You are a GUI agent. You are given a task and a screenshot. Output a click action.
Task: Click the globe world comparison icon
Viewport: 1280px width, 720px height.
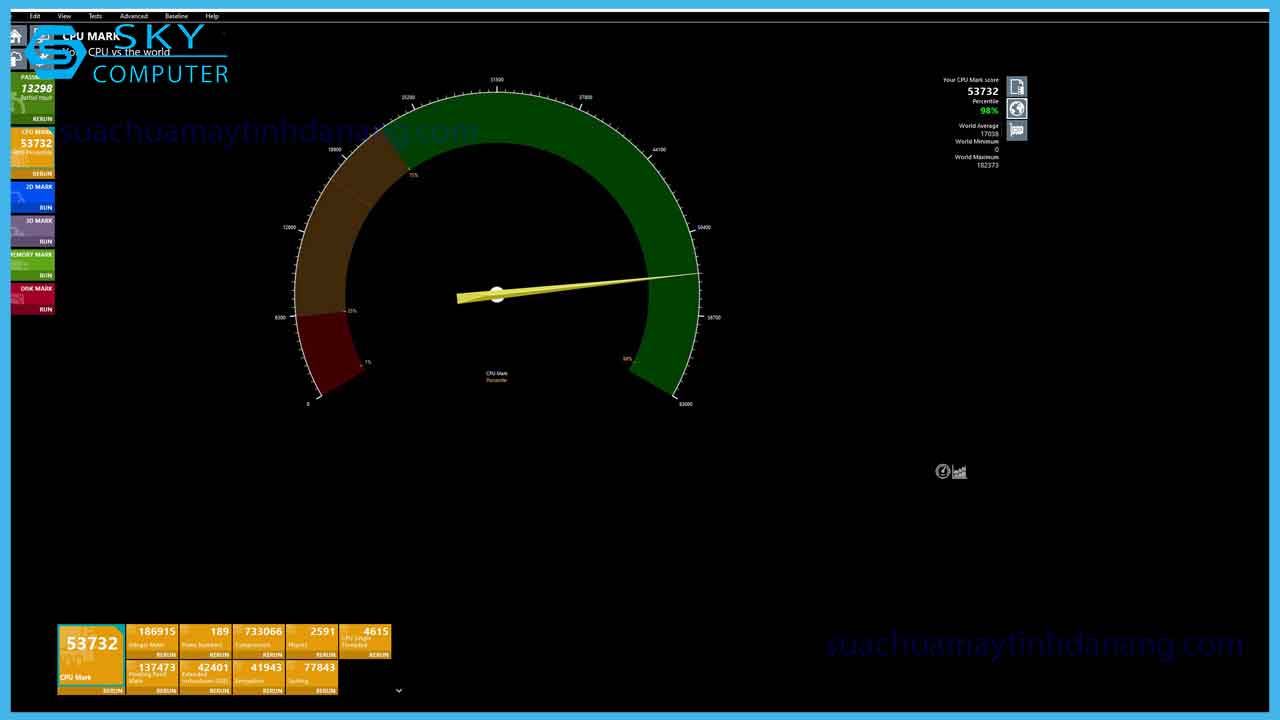tap(1017, 109)
